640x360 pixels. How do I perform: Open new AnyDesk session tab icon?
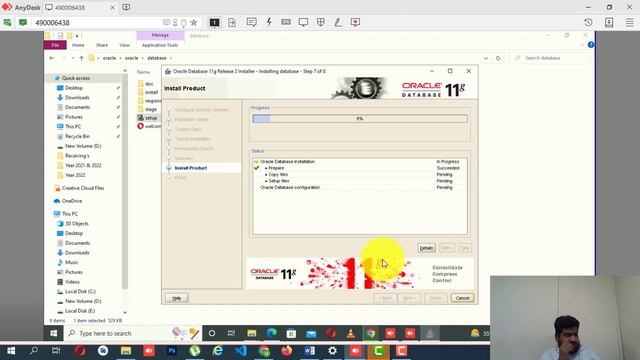click(x=126, y=7)
